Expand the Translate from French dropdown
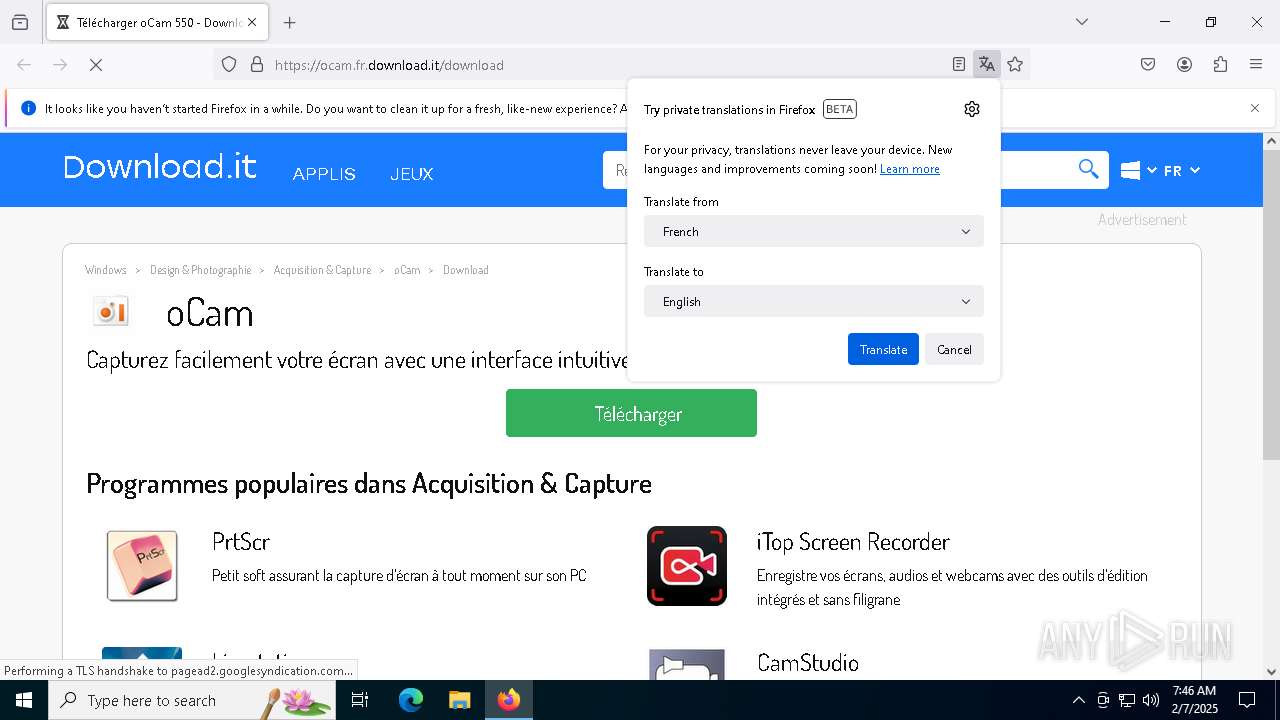 pos(814,231)
